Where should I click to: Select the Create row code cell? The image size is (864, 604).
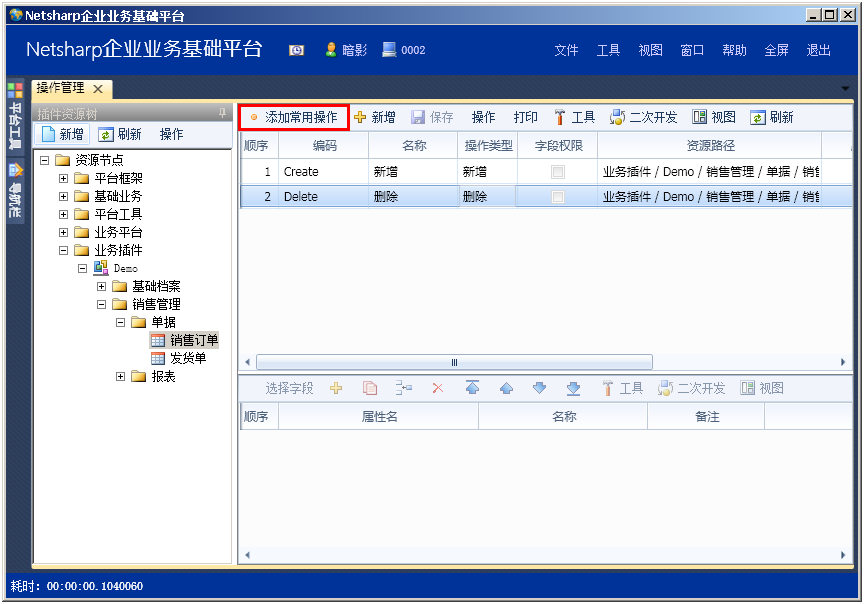click(x=323, y=172)
